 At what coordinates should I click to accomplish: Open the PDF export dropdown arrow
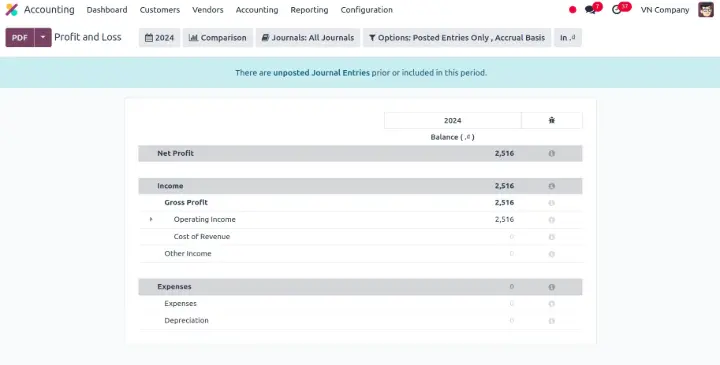(x=43, y=37)
